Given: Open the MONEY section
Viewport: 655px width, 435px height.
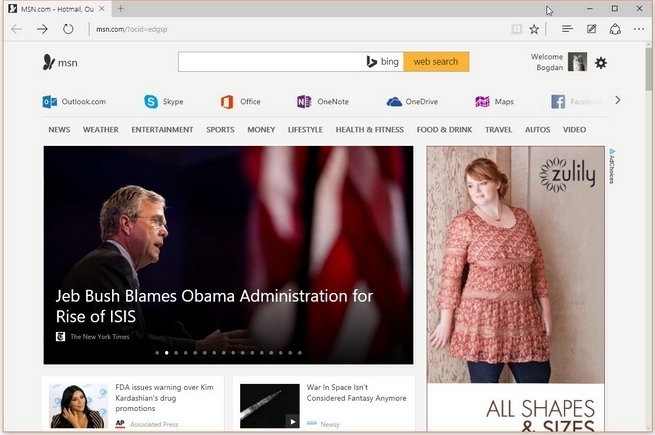Looking at the screenshot, I should click(x=261, y=130).
